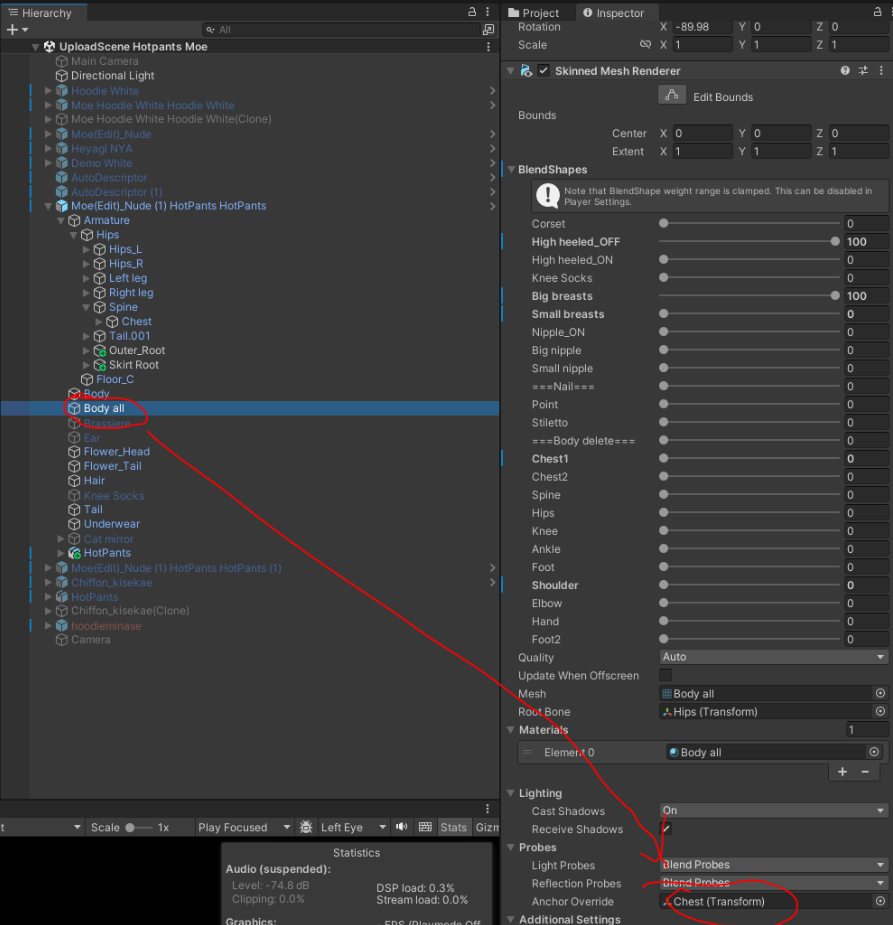
Task: Click the Skinned Mesh Renderer component icon
Action: pos(526,71)
